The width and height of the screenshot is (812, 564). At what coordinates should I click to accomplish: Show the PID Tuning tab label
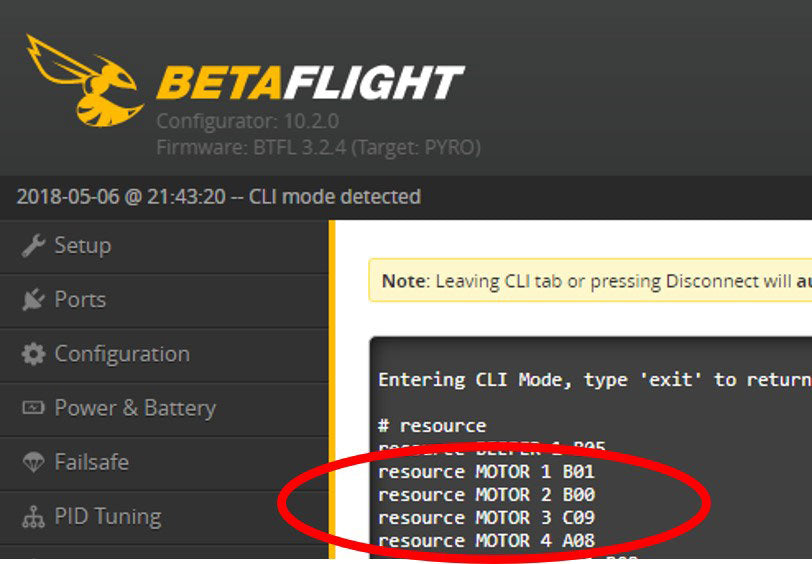[x=107, y=517]
